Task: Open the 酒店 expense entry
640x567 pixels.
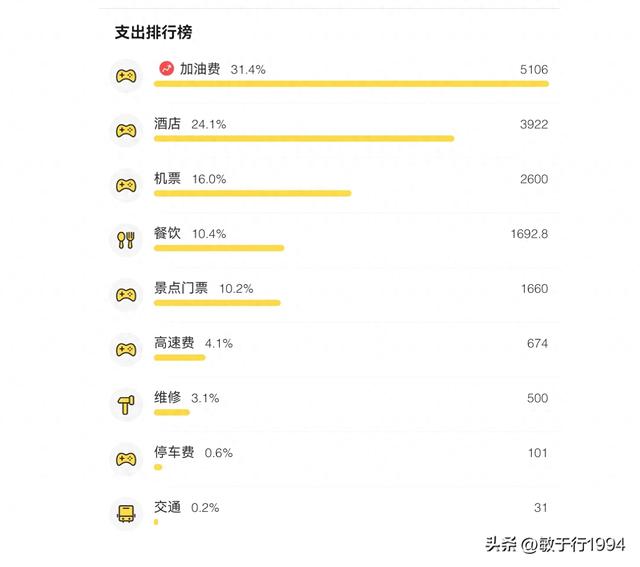Action: [168, 124]
